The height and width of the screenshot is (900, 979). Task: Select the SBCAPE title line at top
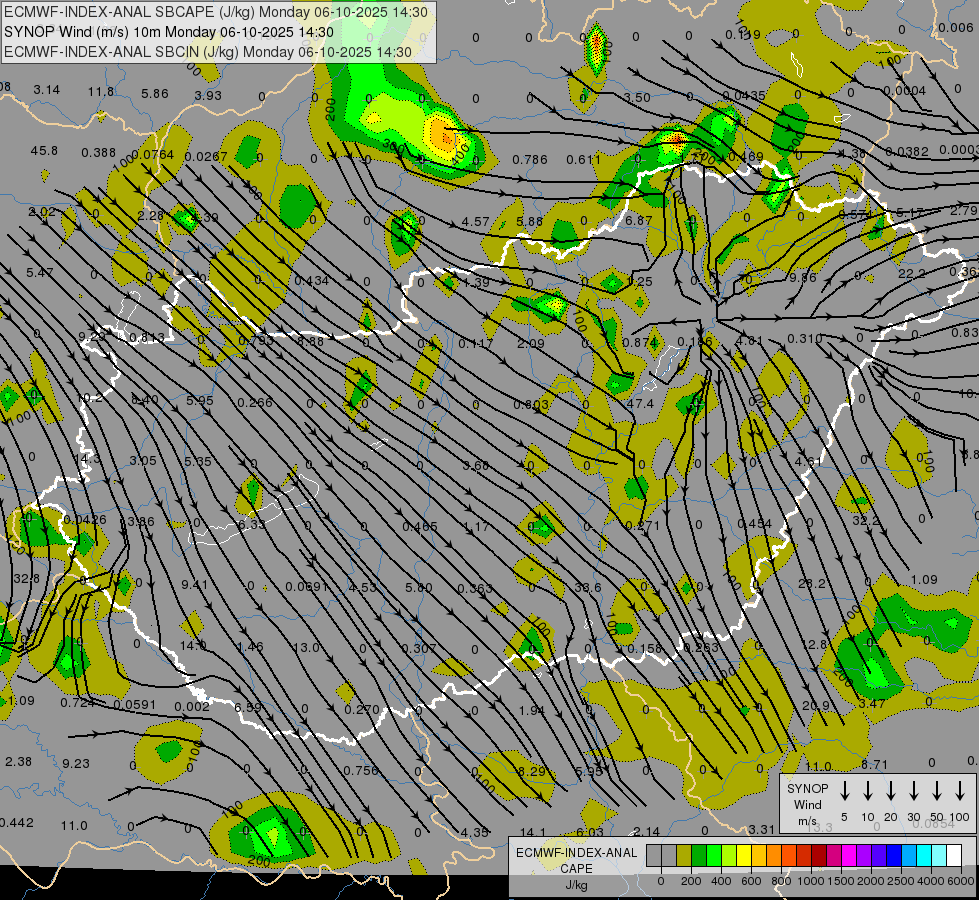tap(216, 12)
